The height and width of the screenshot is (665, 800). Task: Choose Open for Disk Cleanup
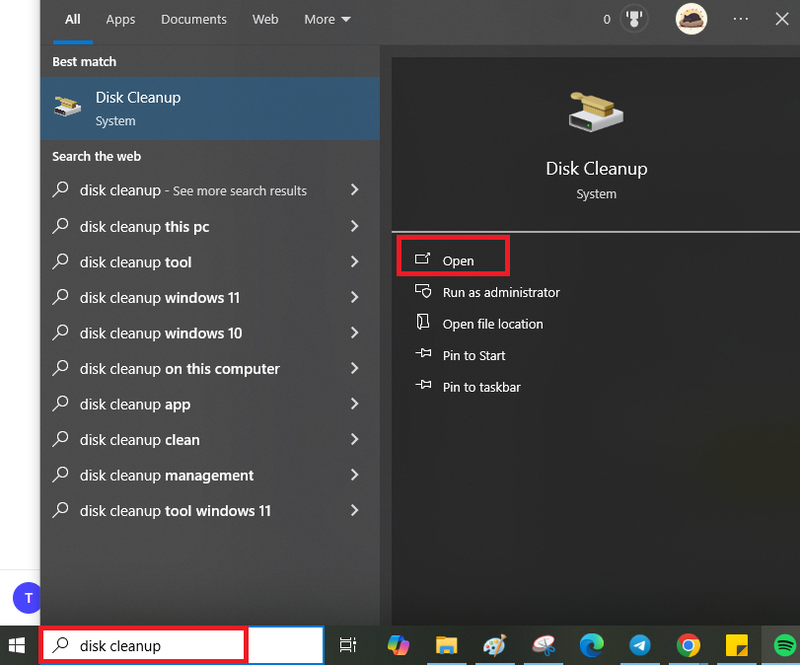coord(453,256)
